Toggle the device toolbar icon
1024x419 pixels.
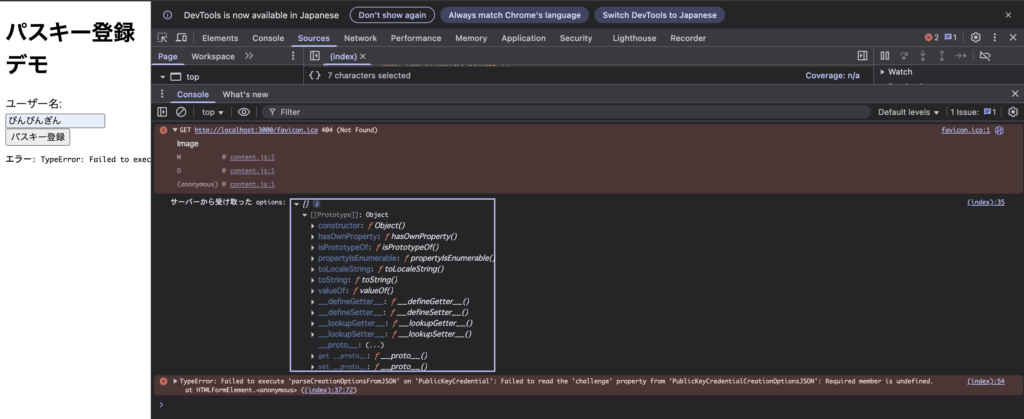(179, 38)
